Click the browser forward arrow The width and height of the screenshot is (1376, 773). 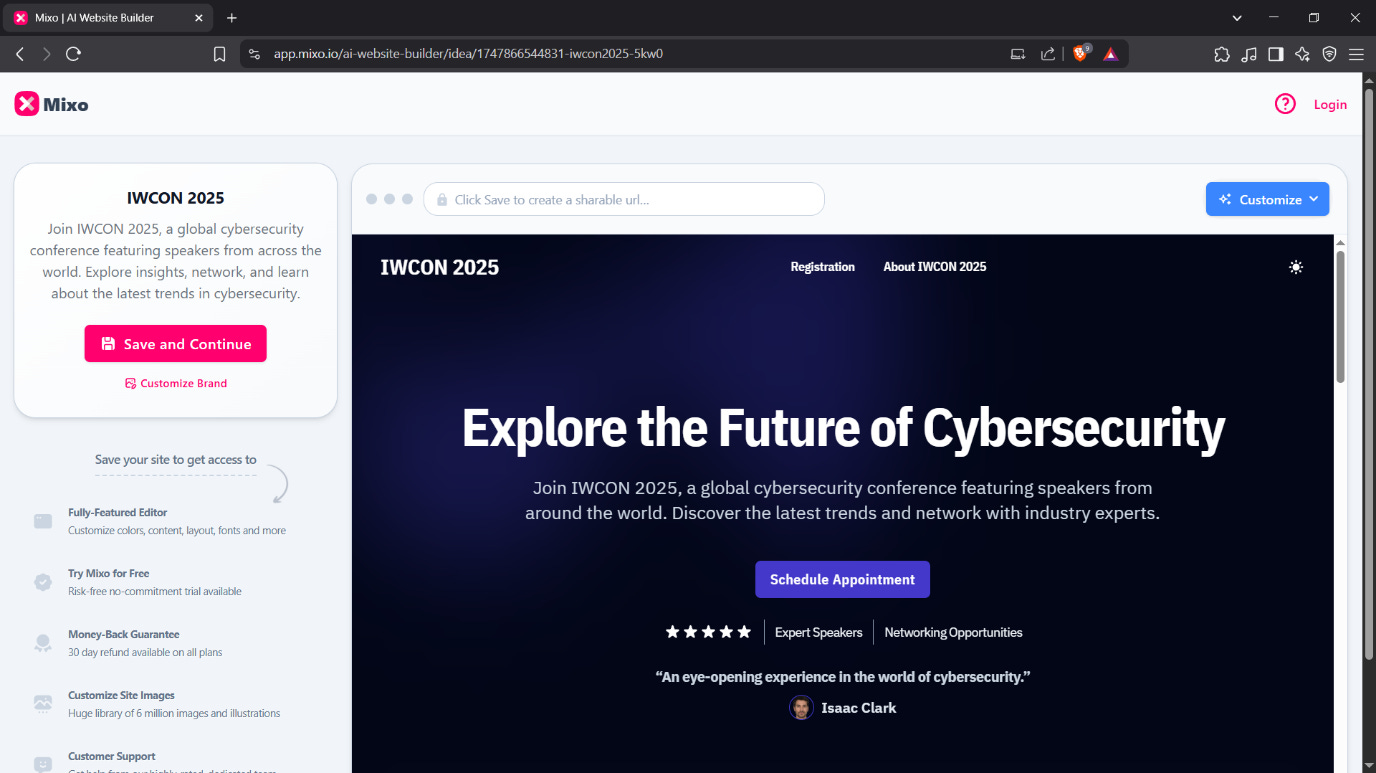pos(46,54)
